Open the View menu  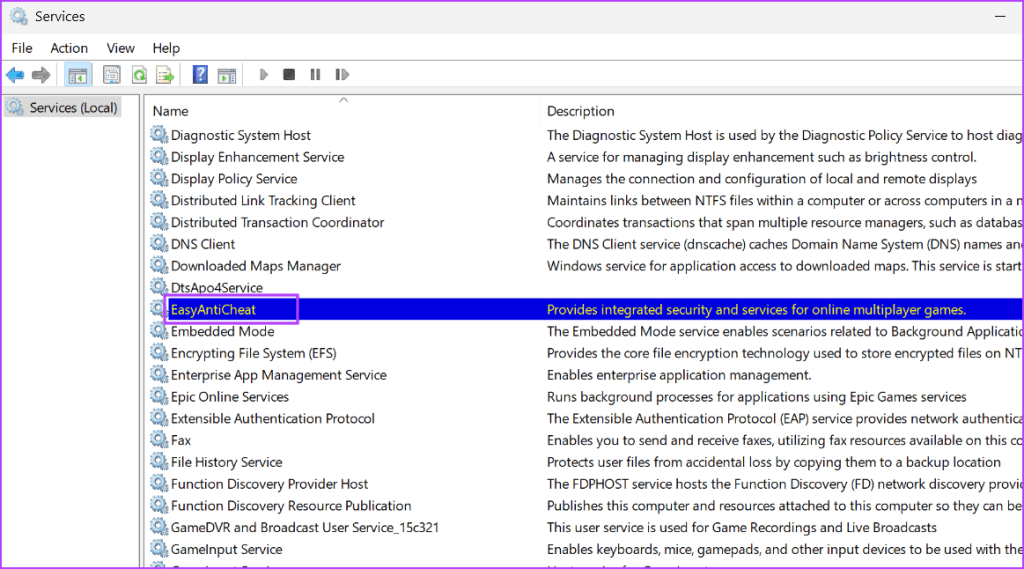coord(121,48)
